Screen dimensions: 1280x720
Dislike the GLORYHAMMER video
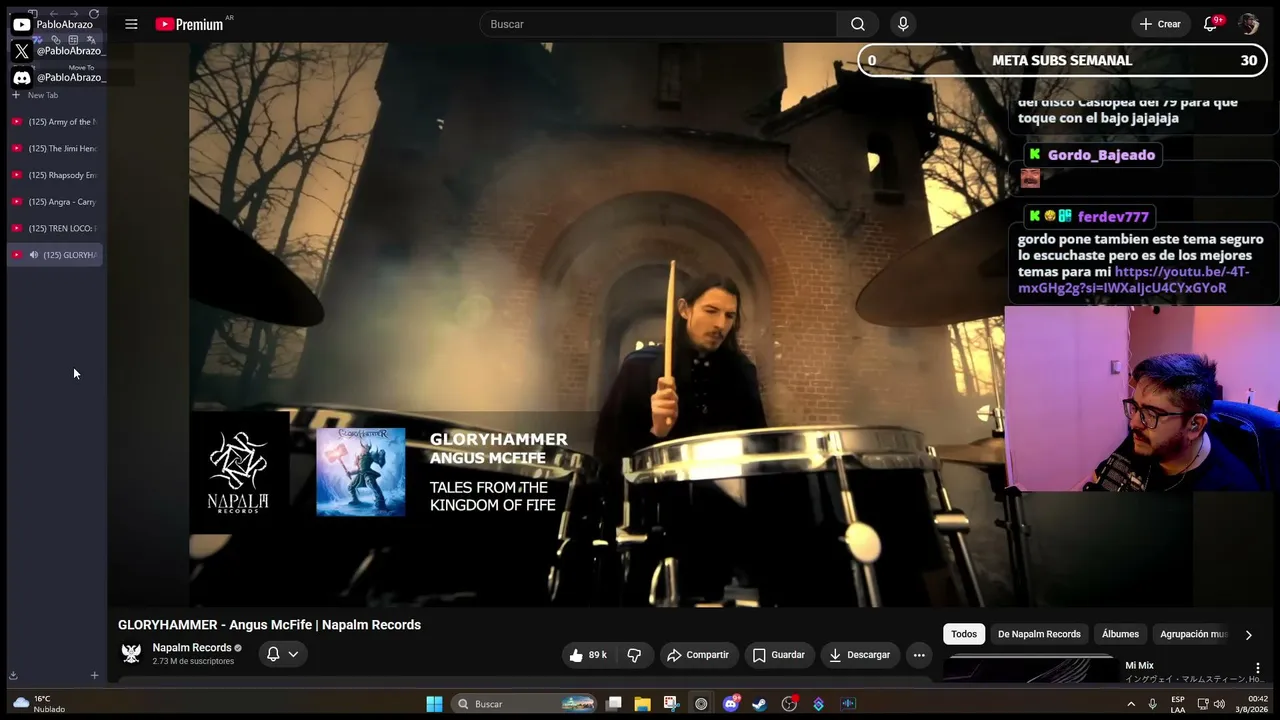pos(634,655)
